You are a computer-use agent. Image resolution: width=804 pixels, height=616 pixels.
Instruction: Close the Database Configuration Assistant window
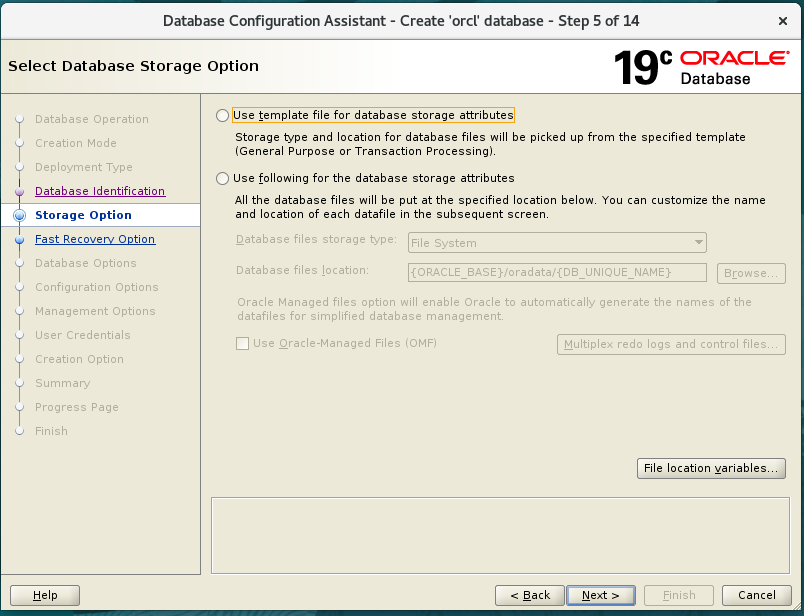click(782, 21)
